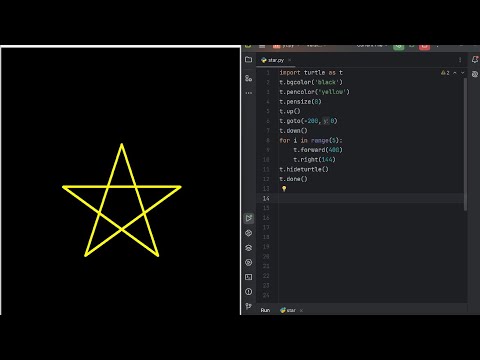
Task: Open the Problems sidebar icon
Action: [x=248, y=292]
